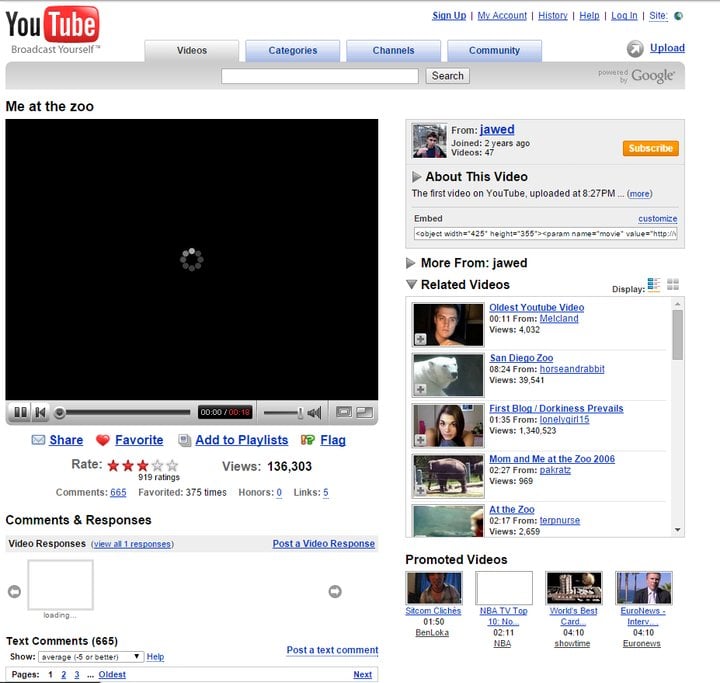Open the comment Show filter dropdown
Viewport: 720px width, 683px height.
90,657
